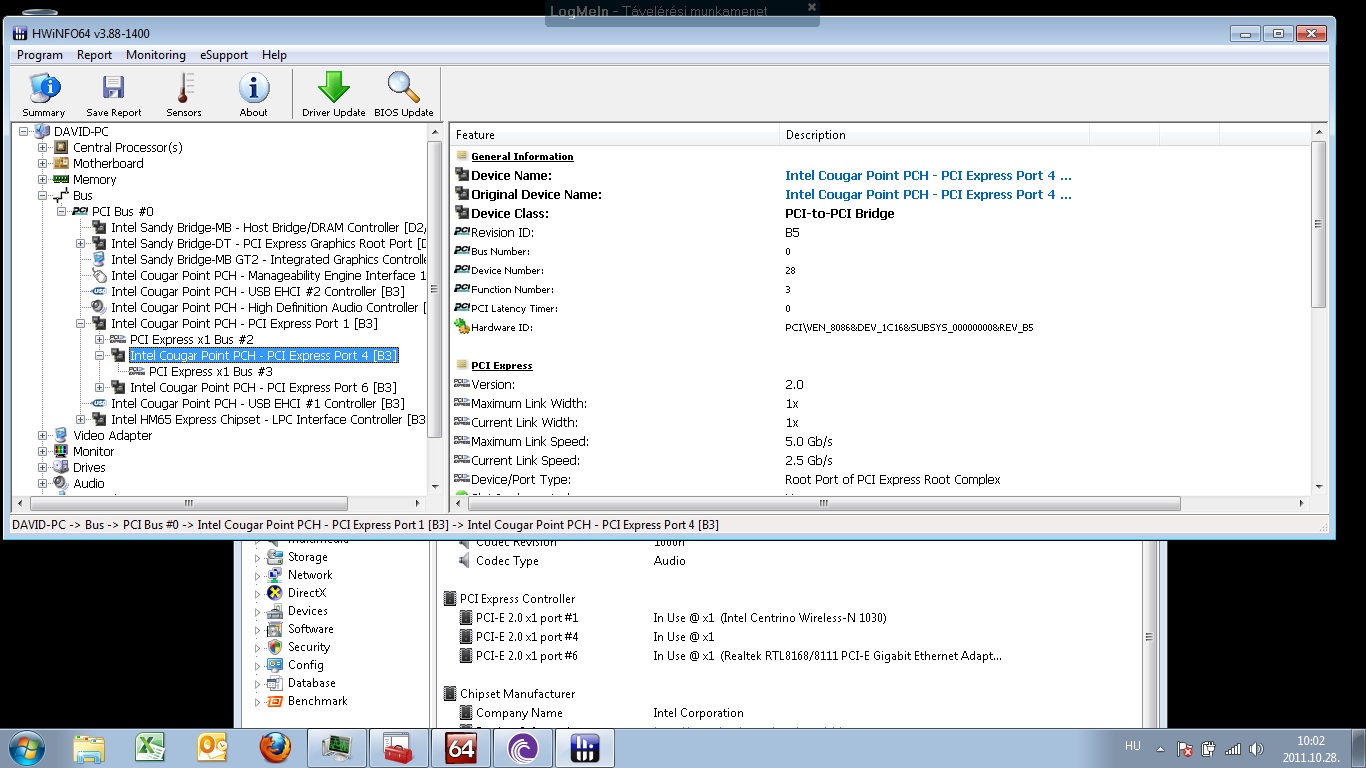This screenshot has width=1366, height=768.
Task: Expand Devices in the background window tree
Action: [x=258, y=612]
